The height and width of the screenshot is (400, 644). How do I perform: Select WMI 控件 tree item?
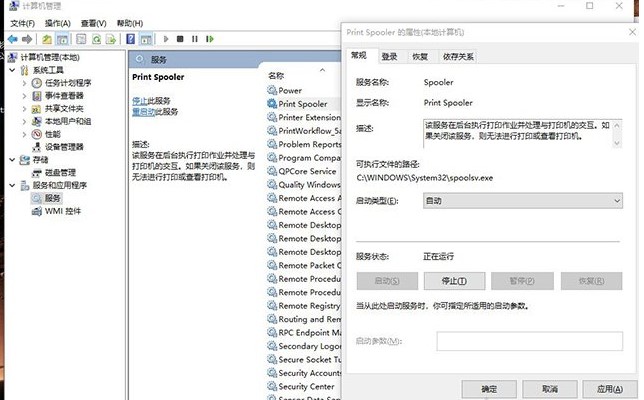click(63, 211)
